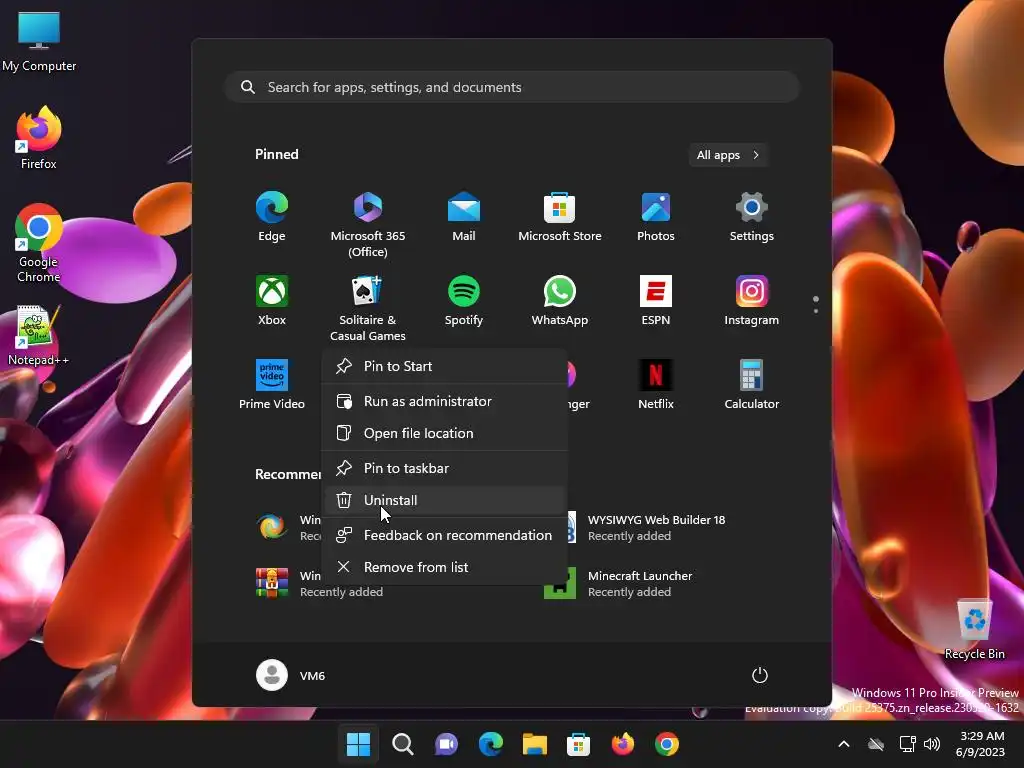
Task: Launch Spotify from pinned apps
Action: [464, 301]
